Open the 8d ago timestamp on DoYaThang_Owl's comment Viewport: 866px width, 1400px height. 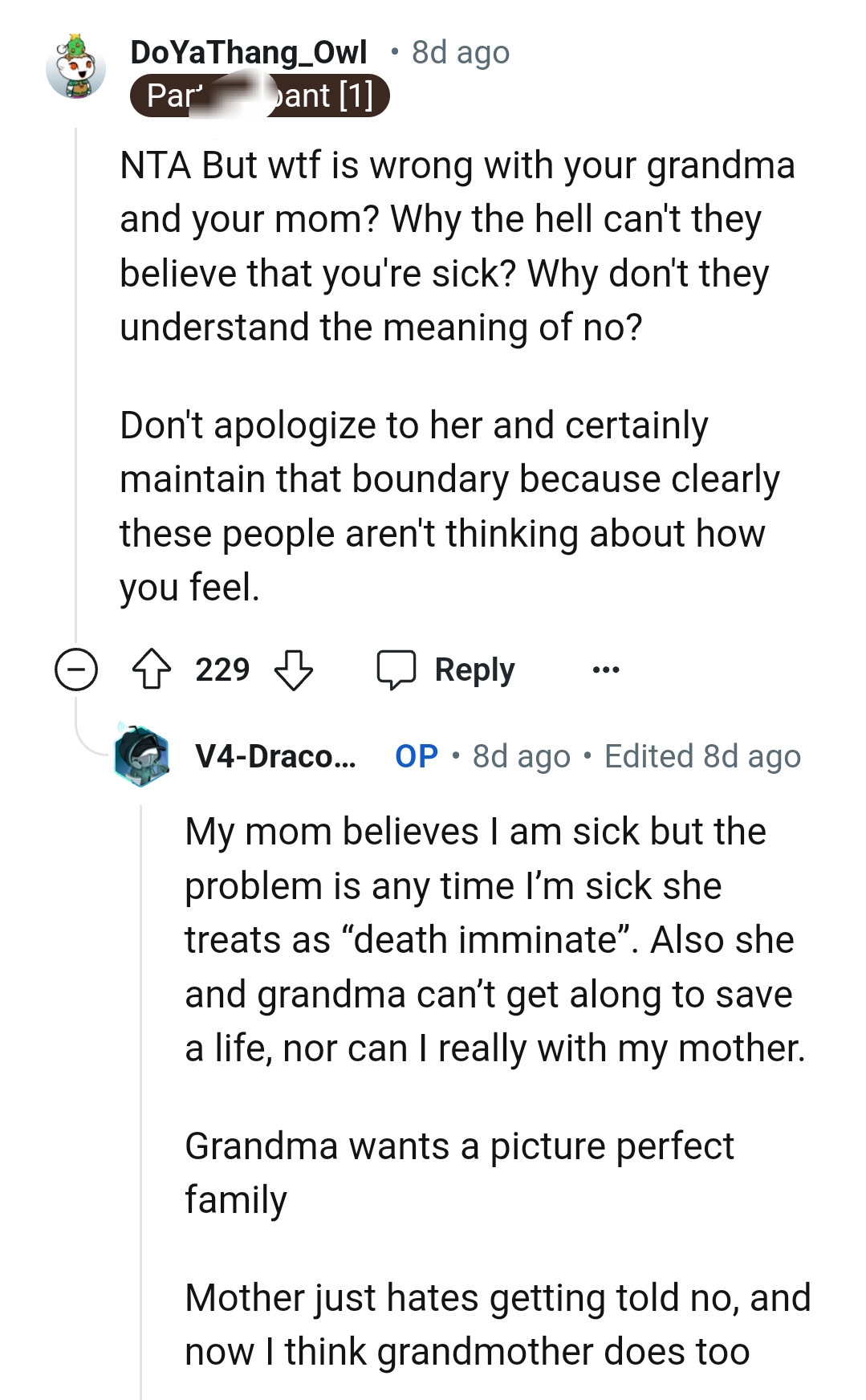(x=460, y=52)
